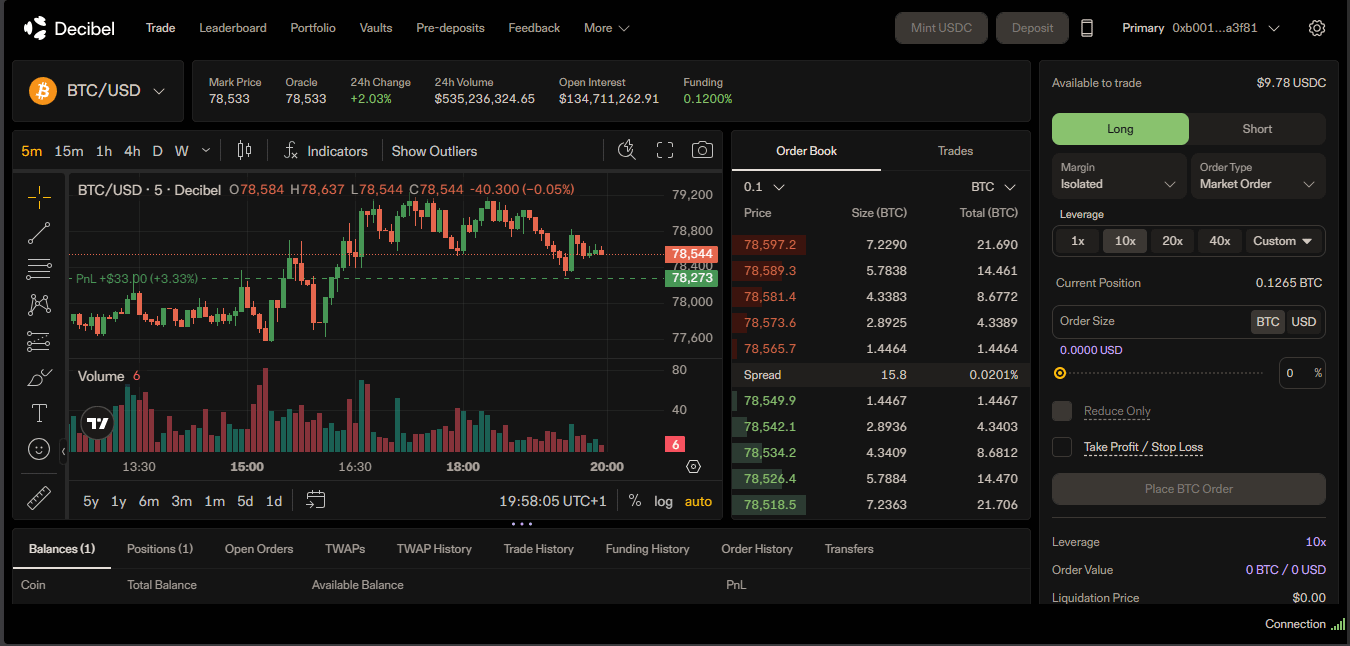Open go to date calendar icon
This screenshot has height=646, width=1350.
316,500
